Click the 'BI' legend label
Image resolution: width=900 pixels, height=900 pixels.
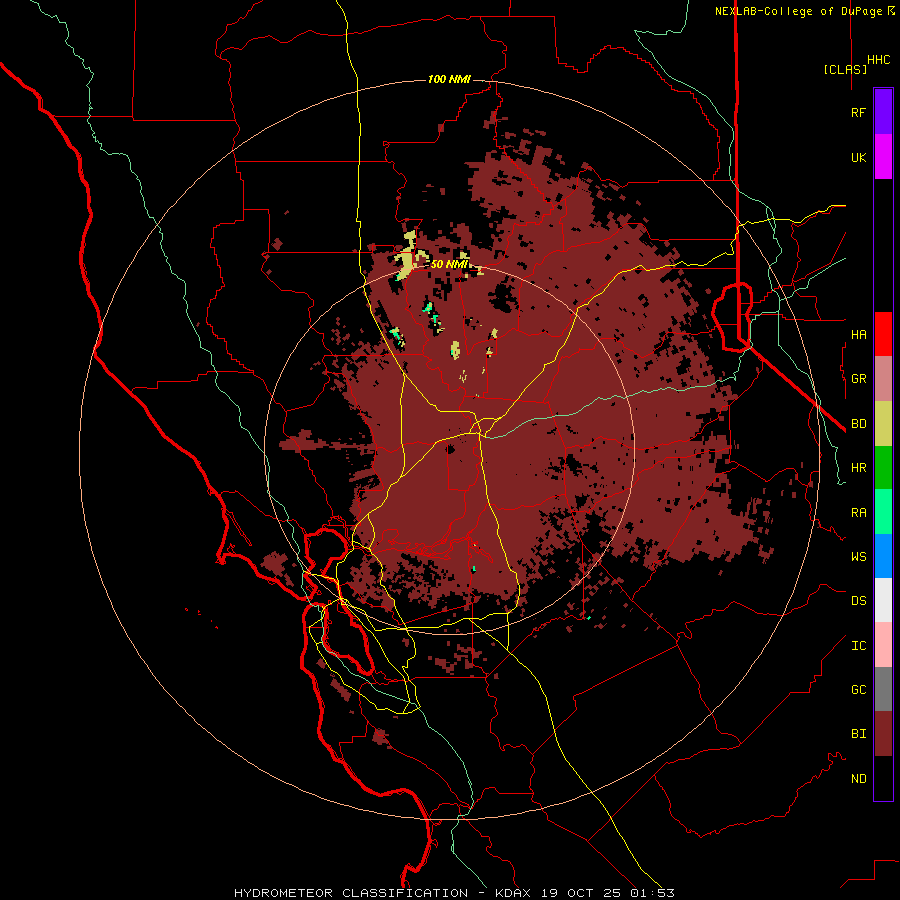coord(858,734)
